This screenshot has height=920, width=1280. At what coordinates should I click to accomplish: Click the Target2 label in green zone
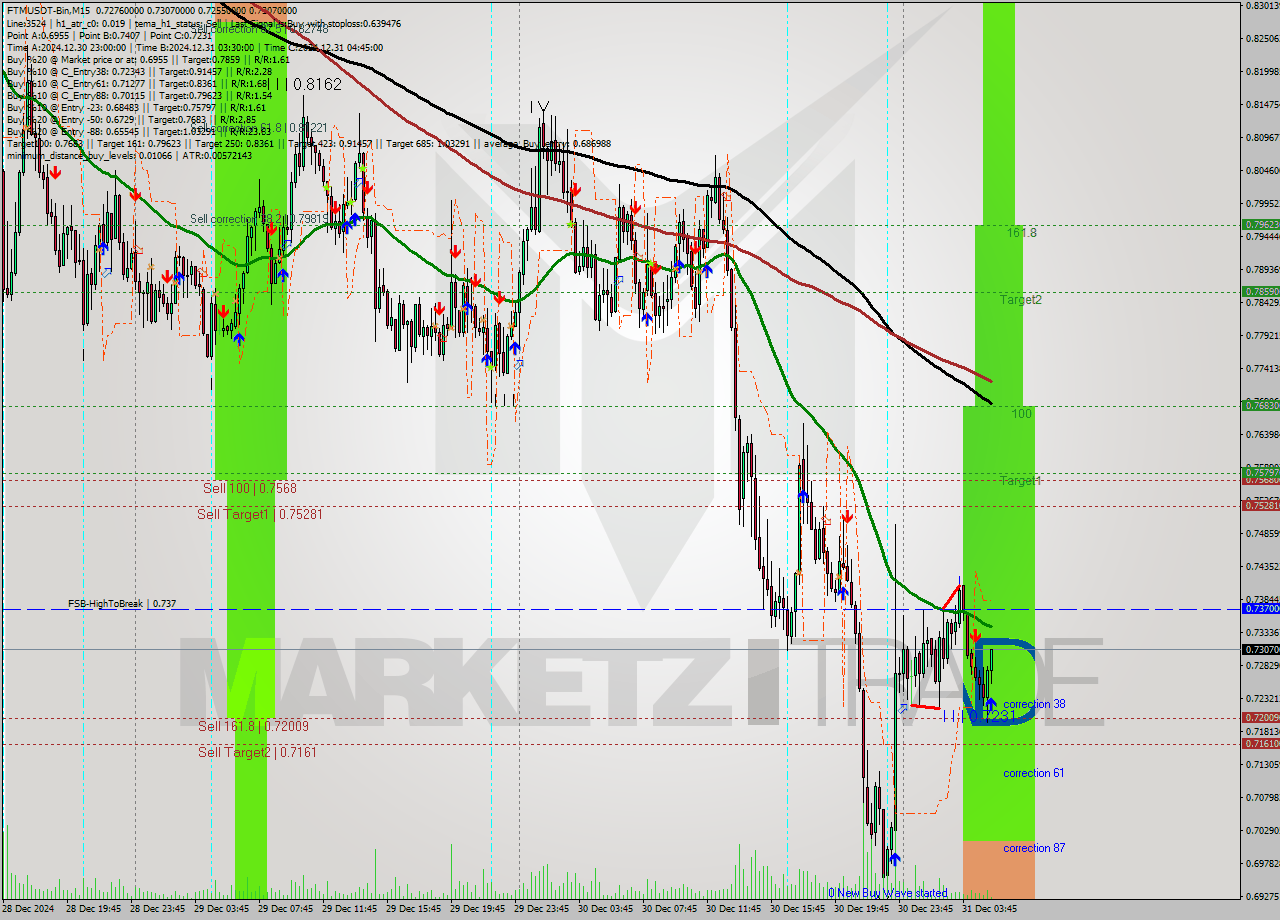pos(1021,300)
